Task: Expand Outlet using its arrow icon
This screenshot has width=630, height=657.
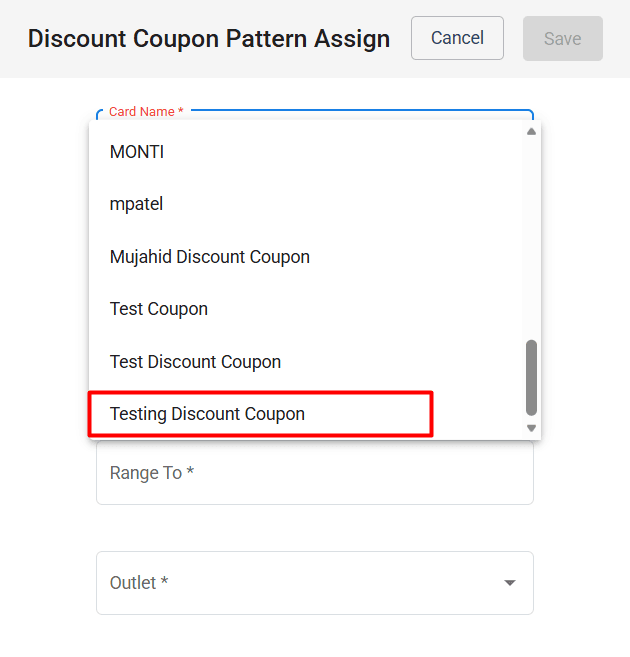Action: [510, 583]
